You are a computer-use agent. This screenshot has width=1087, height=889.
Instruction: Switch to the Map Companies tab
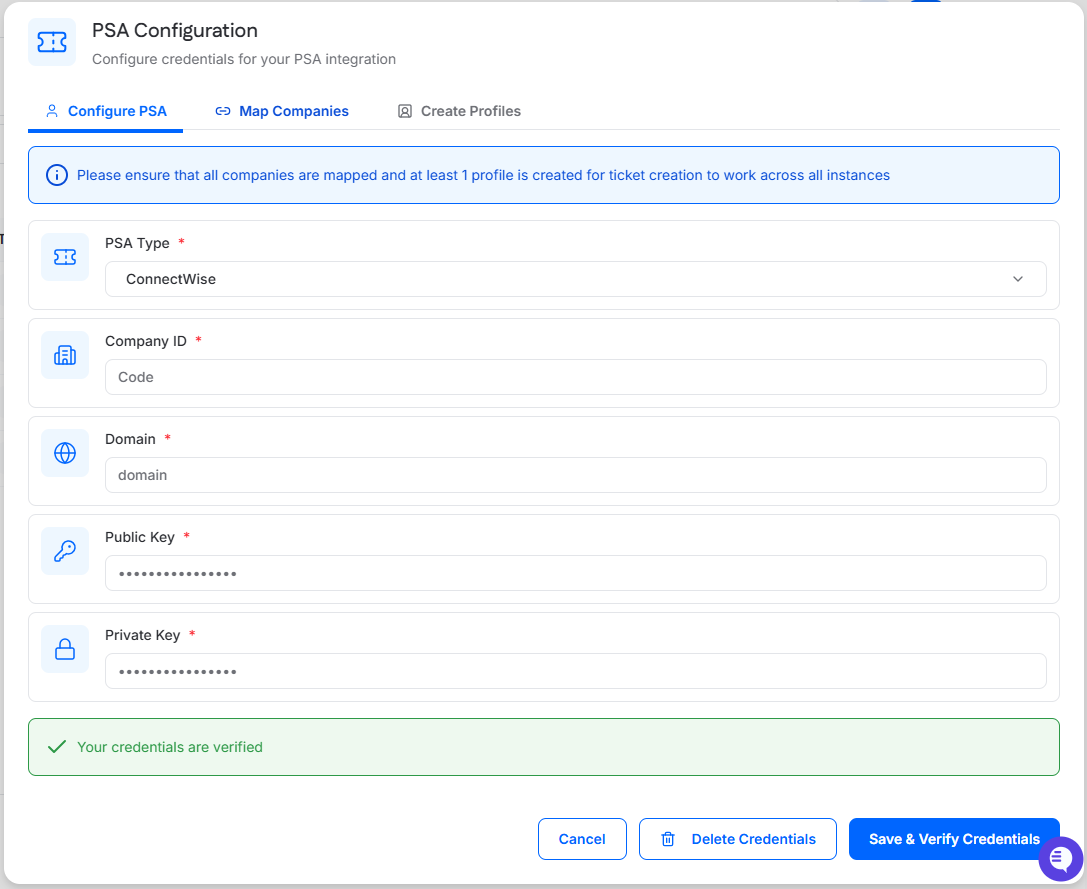282,111
